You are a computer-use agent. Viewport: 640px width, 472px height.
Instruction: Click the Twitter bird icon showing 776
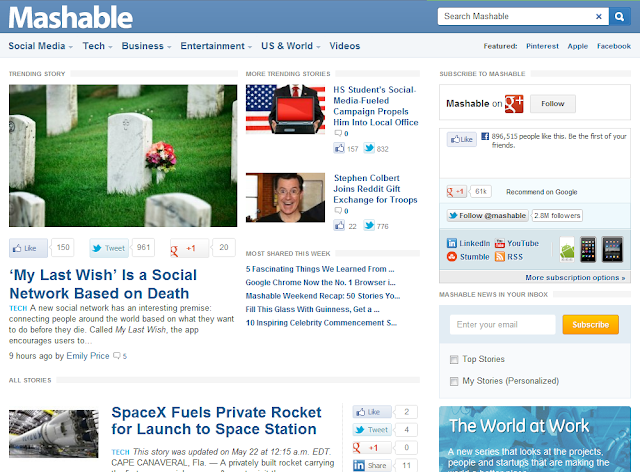pyautogui.click(x=369, y=225)
